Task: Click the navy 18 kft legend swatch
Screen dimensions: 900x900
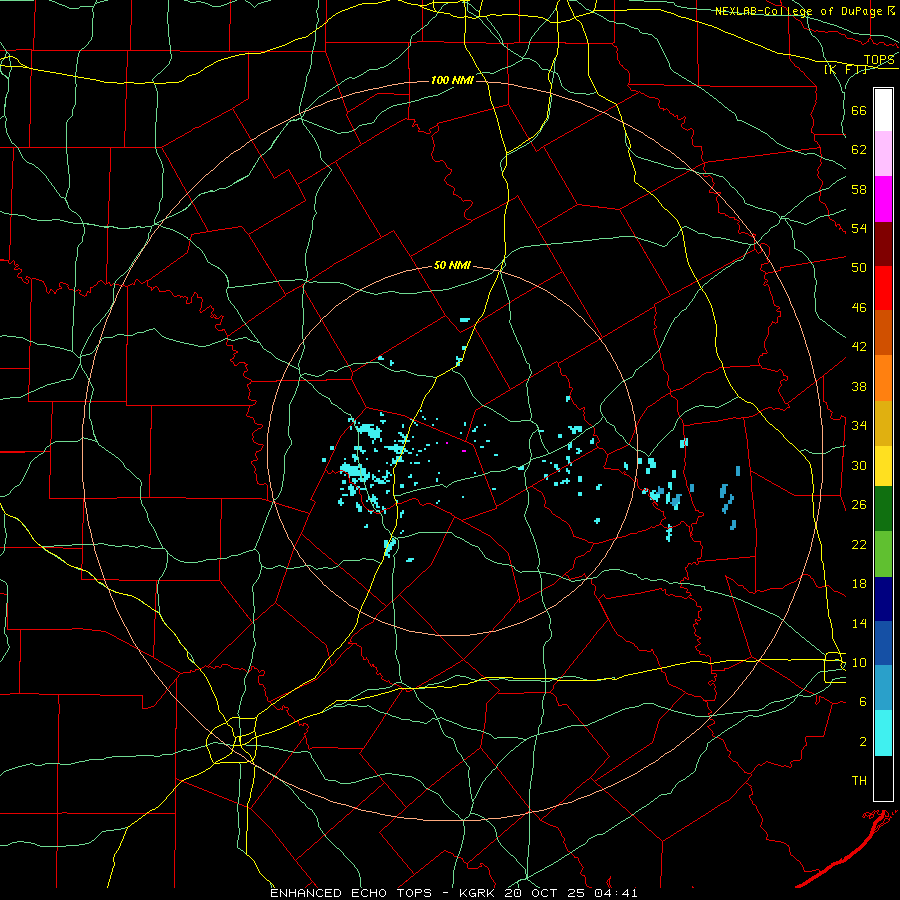Action: [883, 599]
